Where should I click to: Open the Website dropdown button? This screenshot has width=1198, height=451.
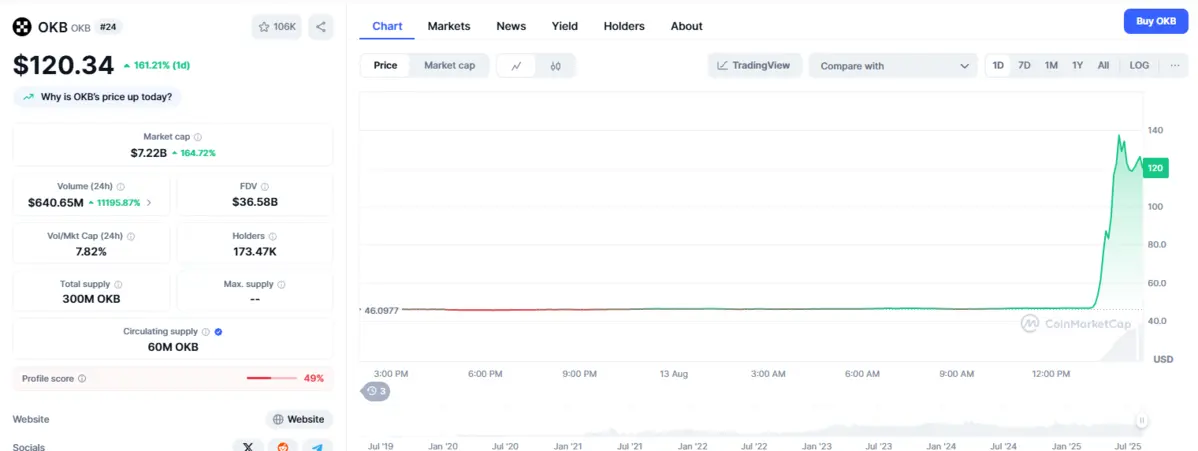point(299,419)
